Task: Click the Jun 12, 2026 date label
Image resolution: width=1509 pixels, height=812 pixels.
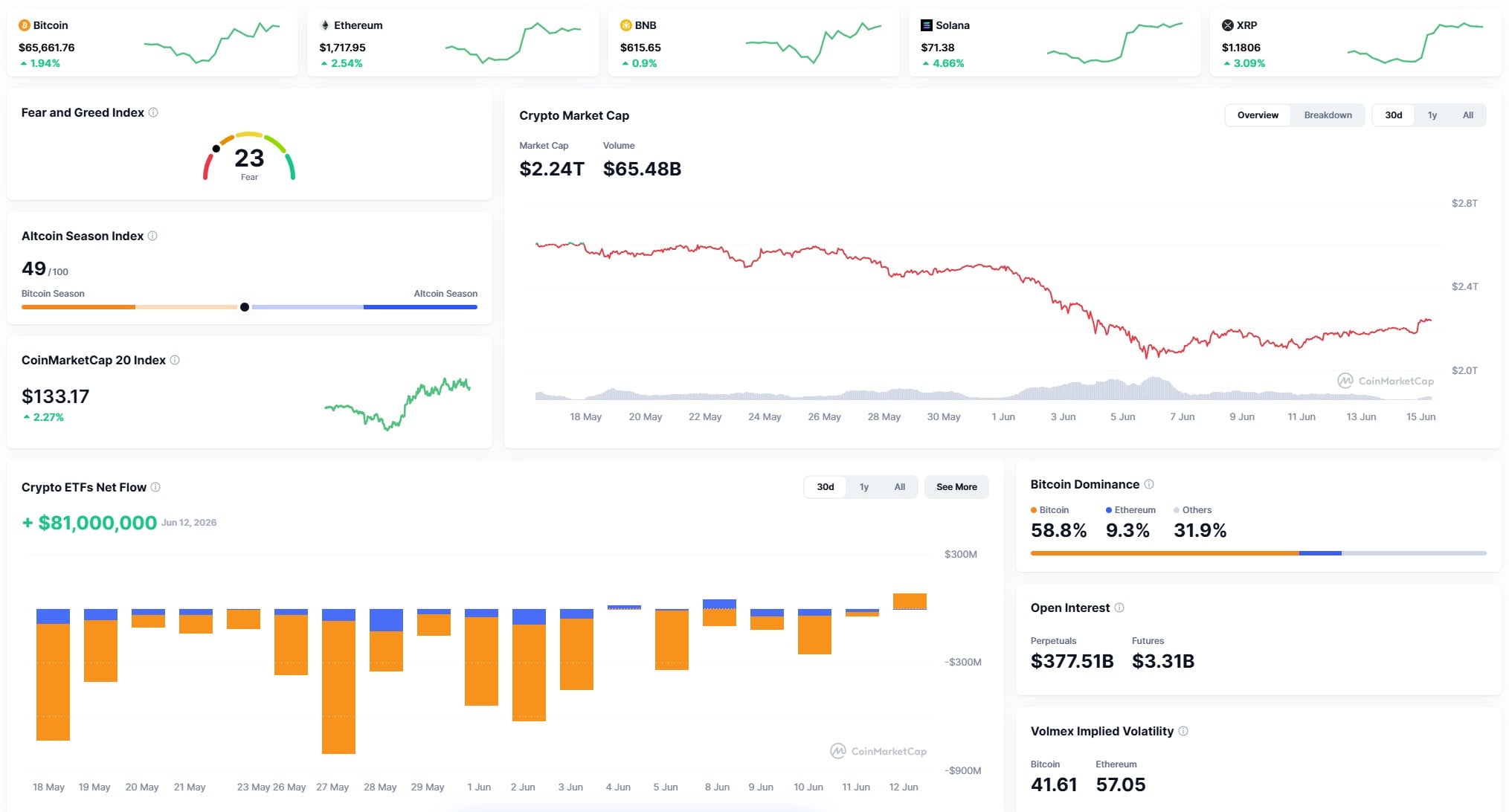Action: tap(189, 523)
